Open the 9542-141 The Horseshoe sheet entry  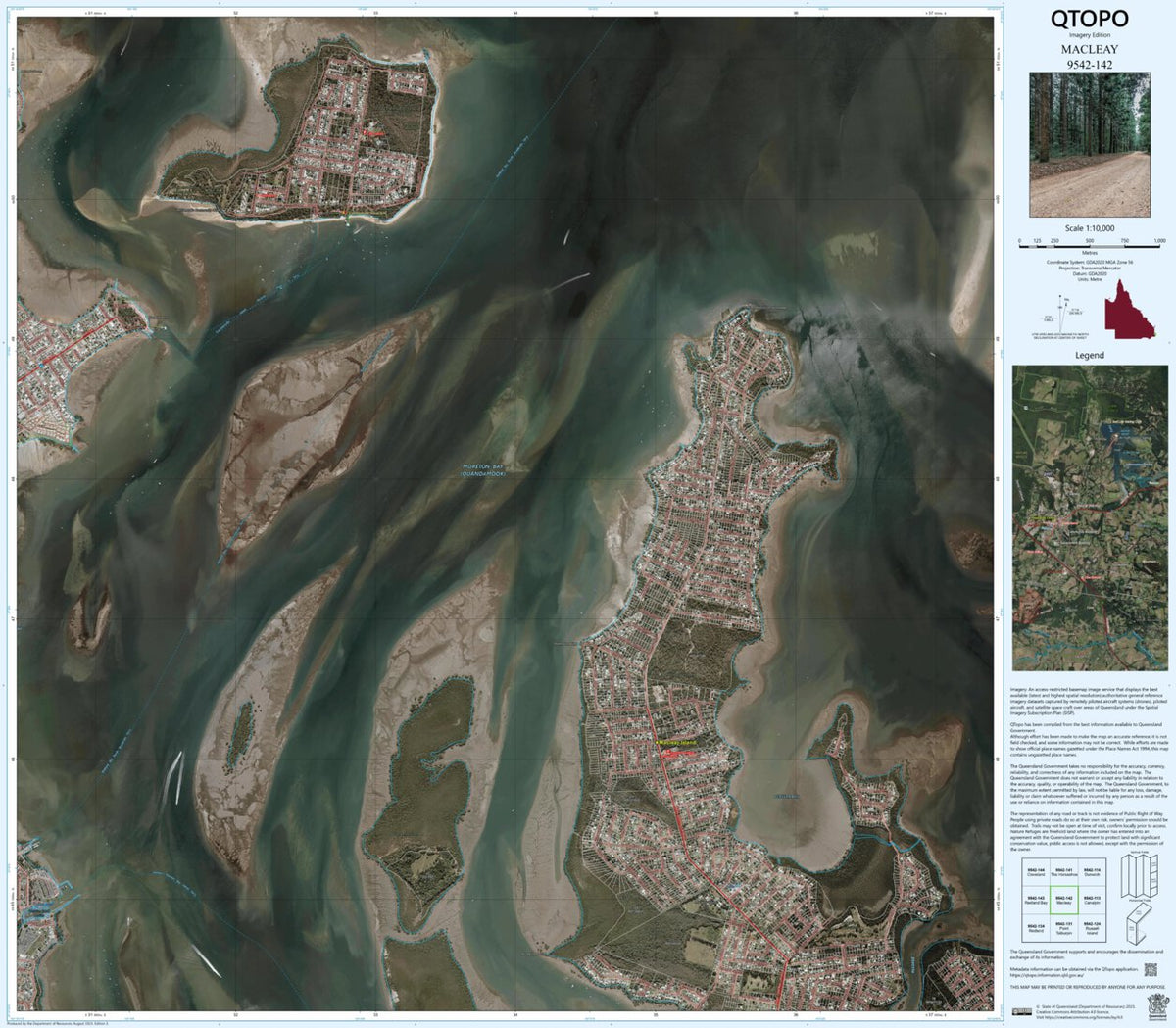click(x=1064, y=871)
